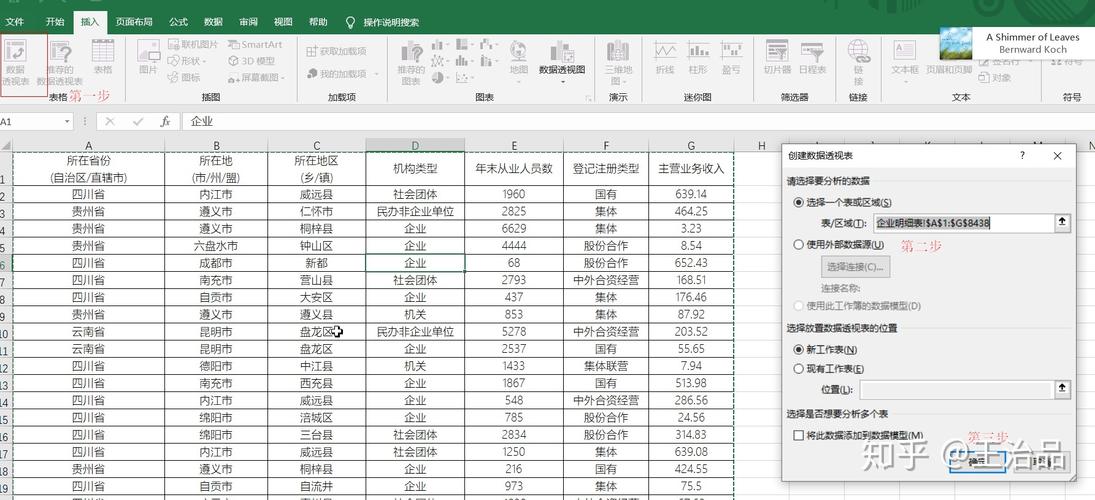The width and height of the screenshot is (1095, 500).
Task: Open 推荐的数据透视表 recommended PivotTables
Action: click(x=60, y=63)
